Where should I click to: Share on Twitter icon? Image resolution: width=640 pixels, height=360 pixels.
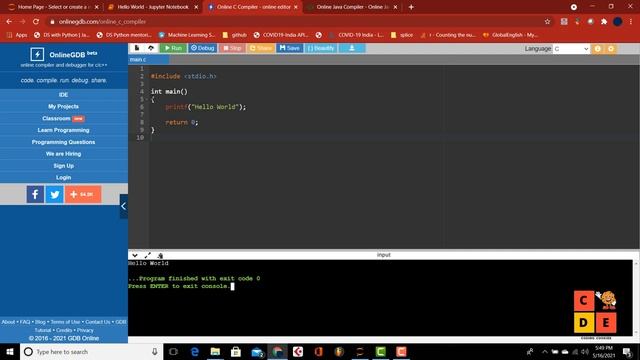[x=55, y=194]
